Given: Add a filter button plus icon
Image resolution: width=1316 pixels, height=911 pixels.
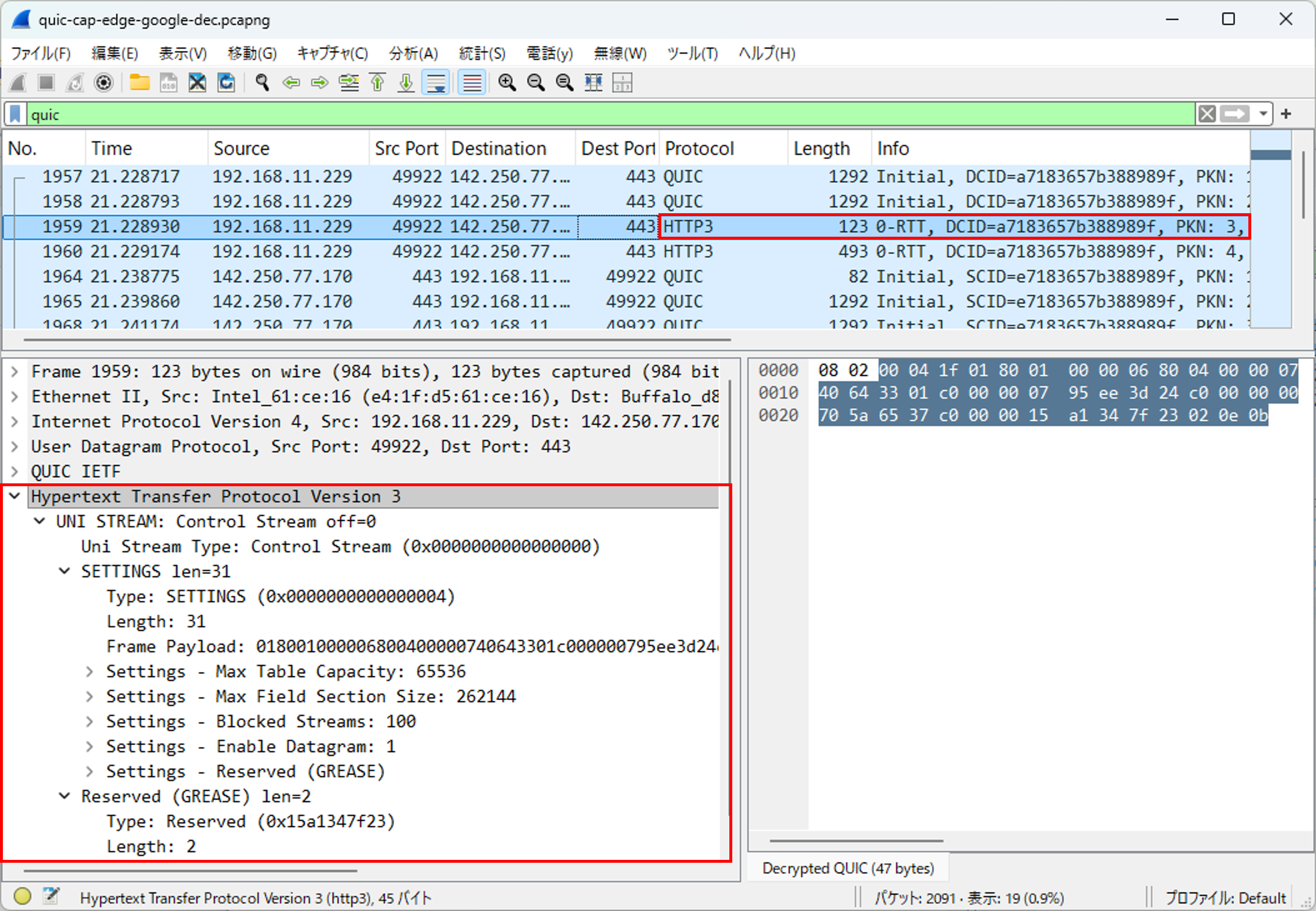Looking at the screenshot, I should coord(1286,114).
